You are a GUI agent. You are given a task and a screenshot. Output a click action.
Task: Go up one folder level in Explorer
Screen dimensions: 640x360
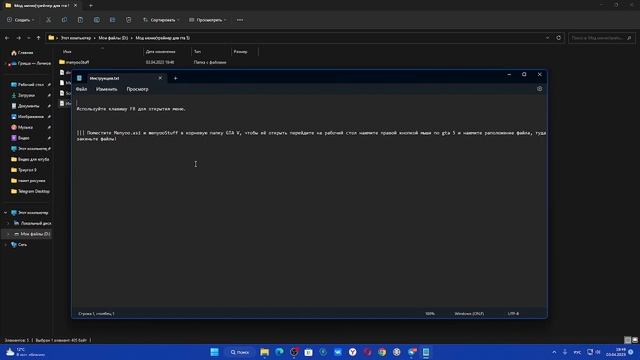(x=38, y=38)
